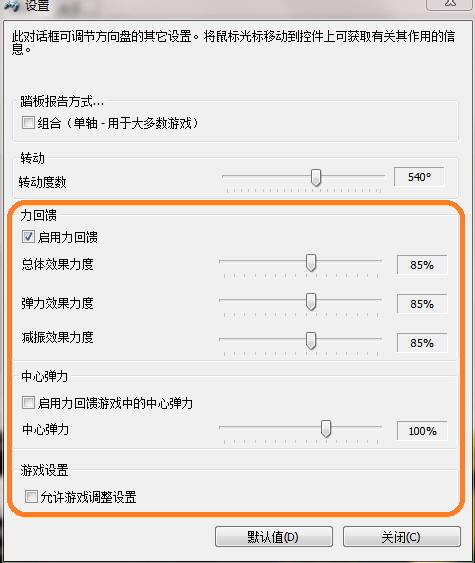The image size is (475, 563).
Task: Close the dialog via title bar X
Action: pos(450,4)
